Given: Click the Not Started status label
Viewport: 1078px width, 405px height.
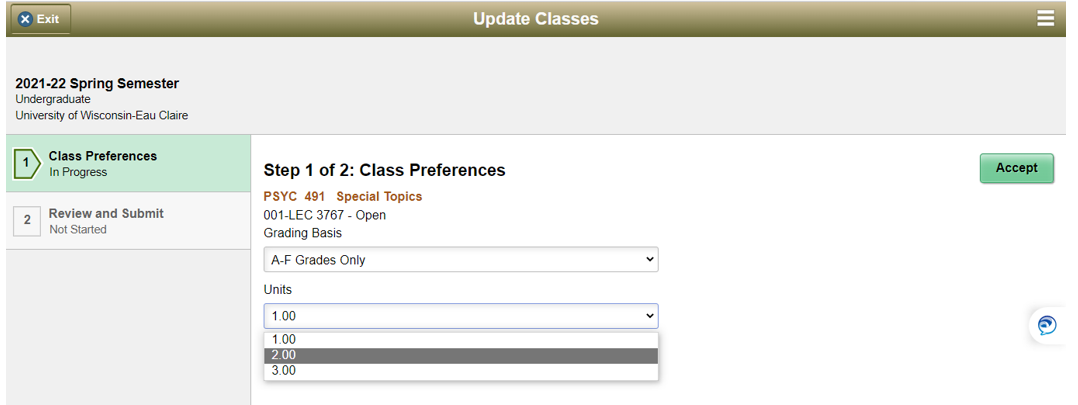Looking at the screenshot, I should [78, 230].
